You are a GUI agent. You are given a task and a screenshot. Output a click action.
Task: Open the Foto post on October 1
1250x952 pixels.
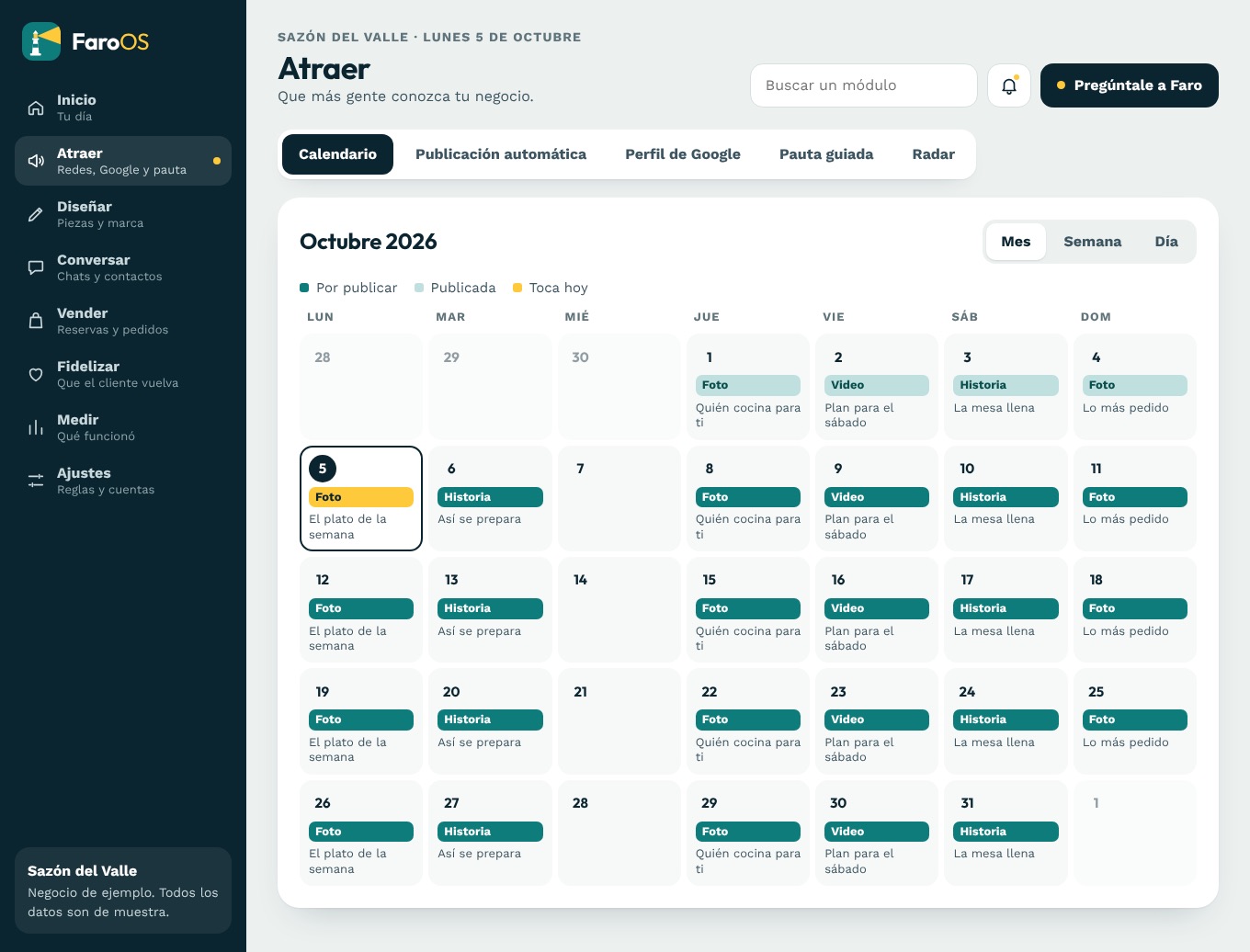pyautogui.click(x=748, y=385)
